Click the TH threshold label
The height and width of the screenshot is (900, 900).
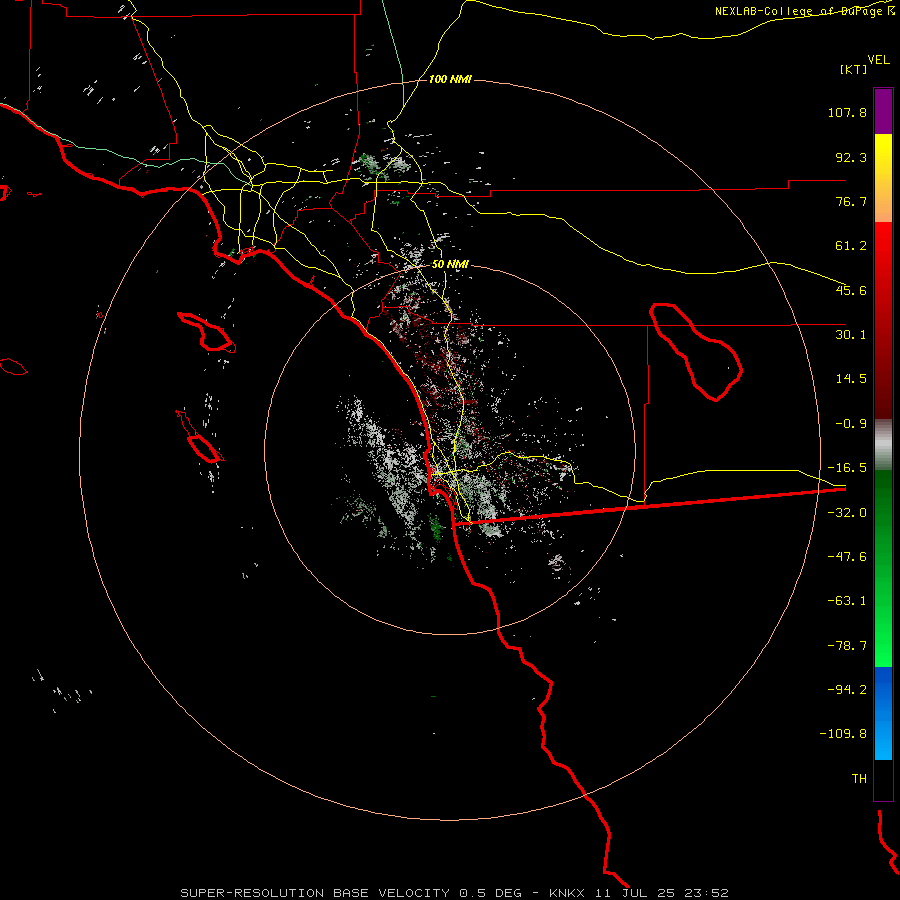[859, 779]
